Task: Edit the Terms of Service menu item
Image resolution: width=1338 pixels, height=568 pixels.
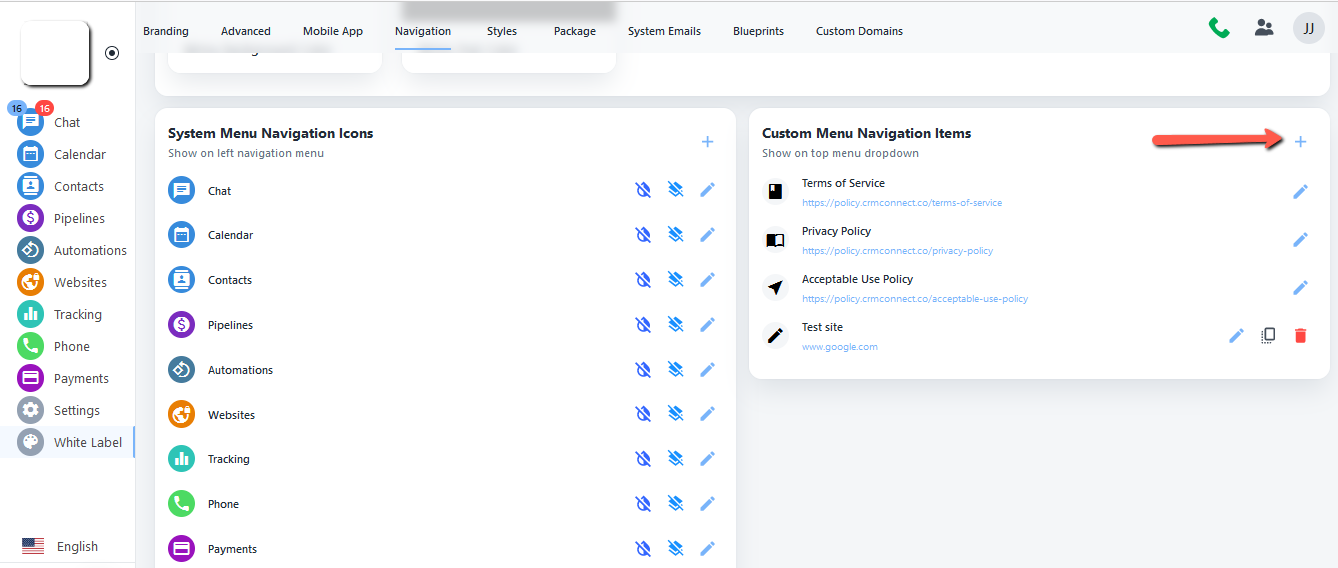Action: (1300, 191)
